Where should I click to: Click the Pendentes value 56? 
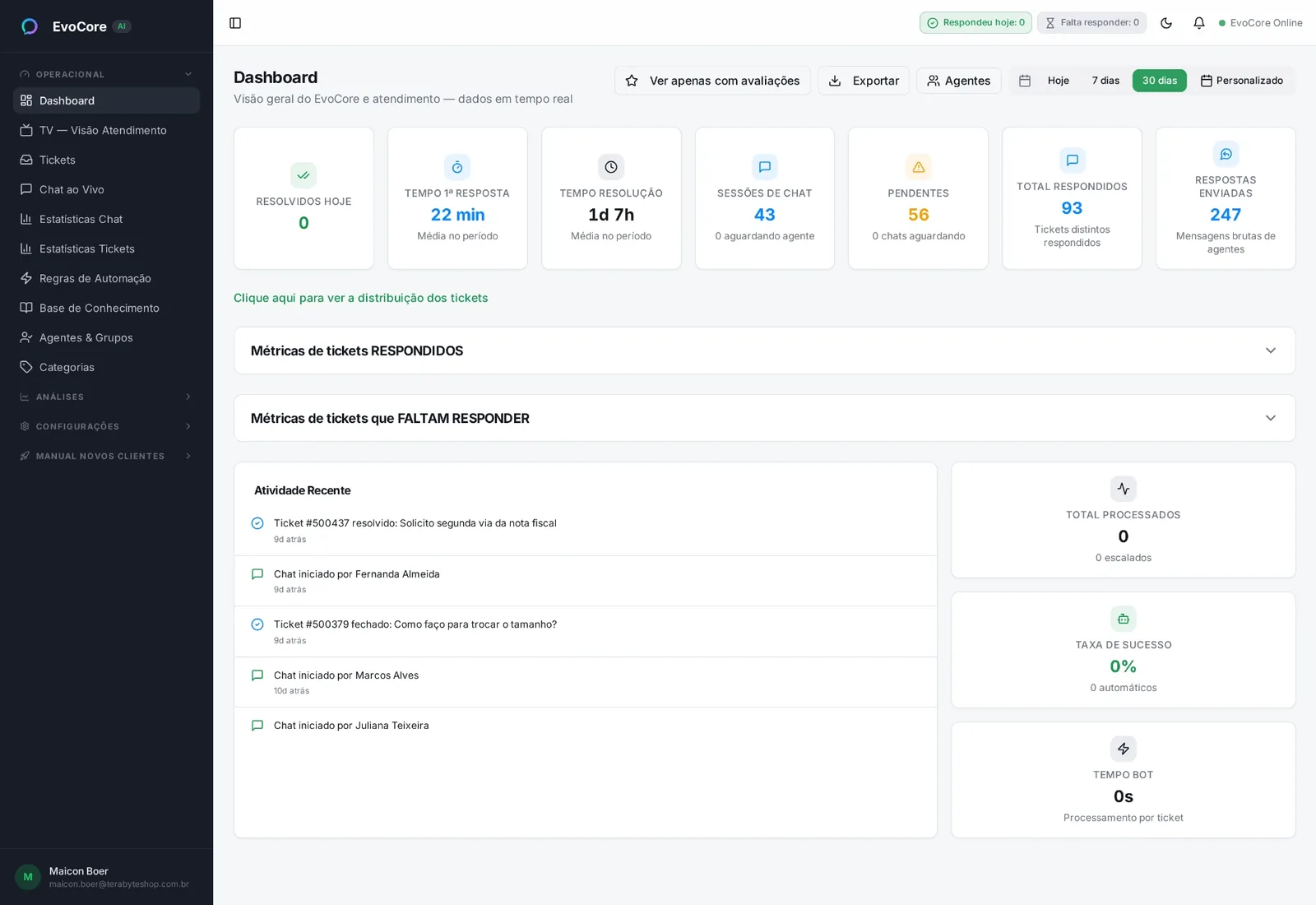click(919, 215)
